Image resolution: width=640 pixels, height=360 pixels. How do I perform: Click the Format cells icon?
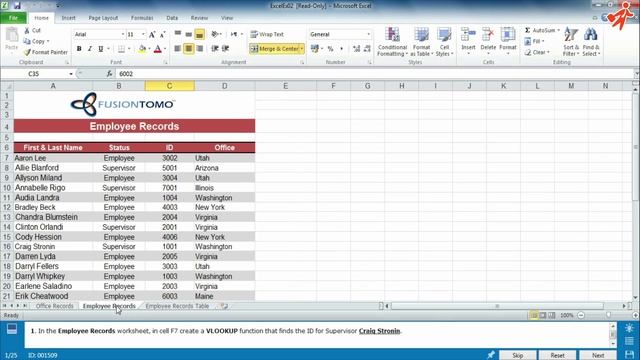coord(508,35)
